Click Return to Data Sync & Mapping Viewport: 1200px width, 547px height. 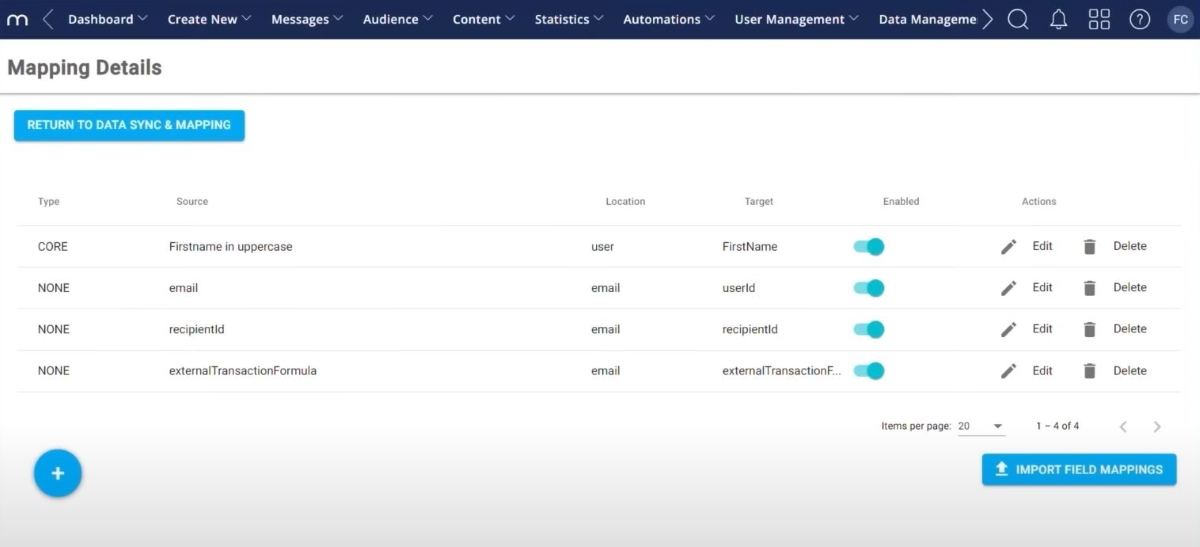[129, 125]
